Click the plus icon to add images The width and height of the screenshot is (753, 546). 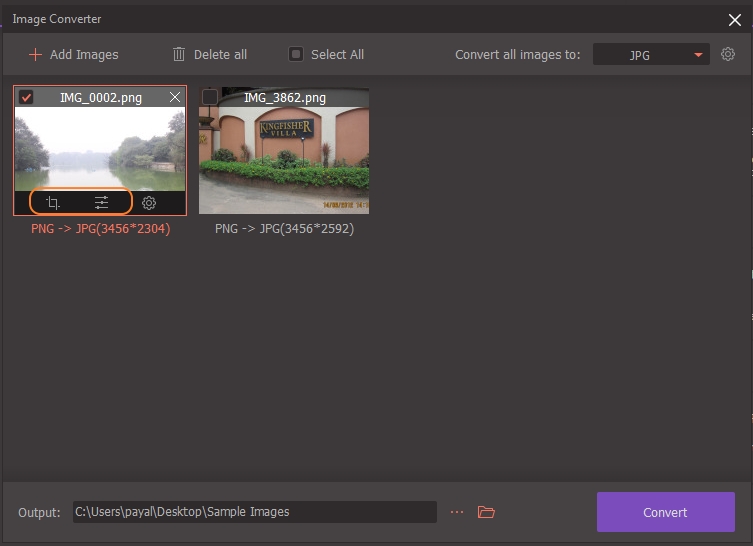(35, 54)
